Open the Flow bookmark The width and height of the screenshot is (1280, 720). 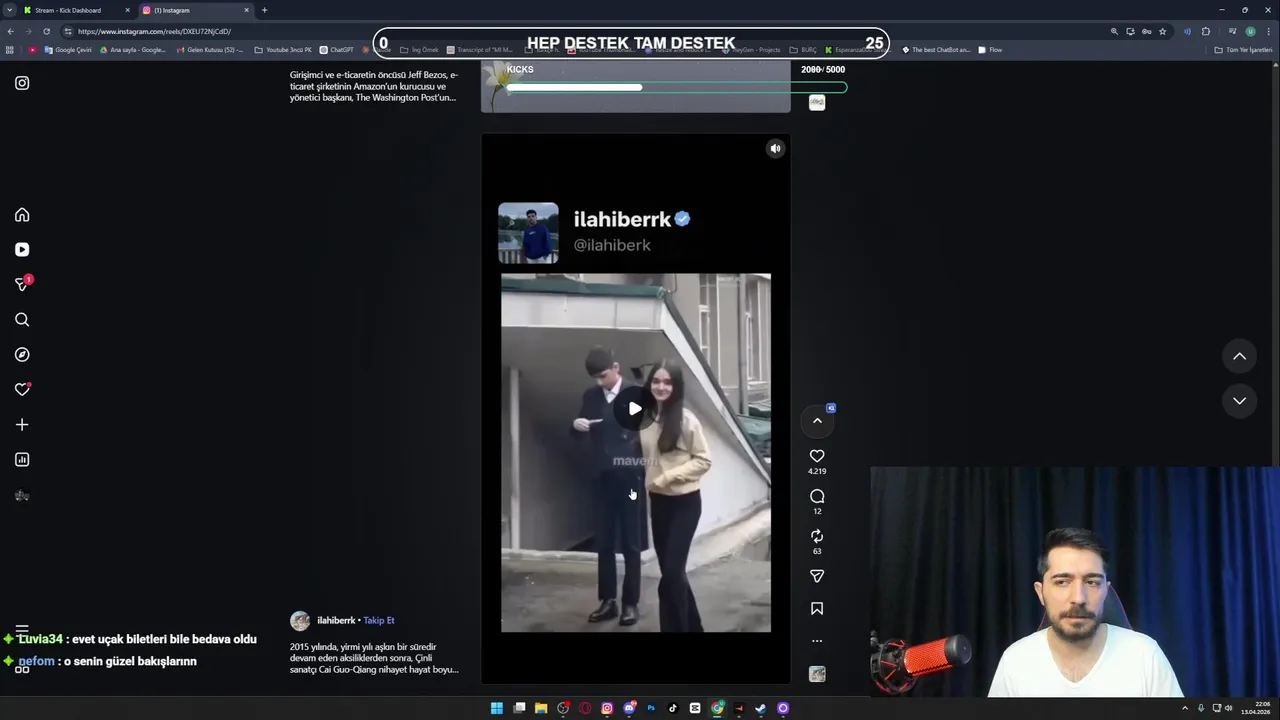tap(990, 50)
